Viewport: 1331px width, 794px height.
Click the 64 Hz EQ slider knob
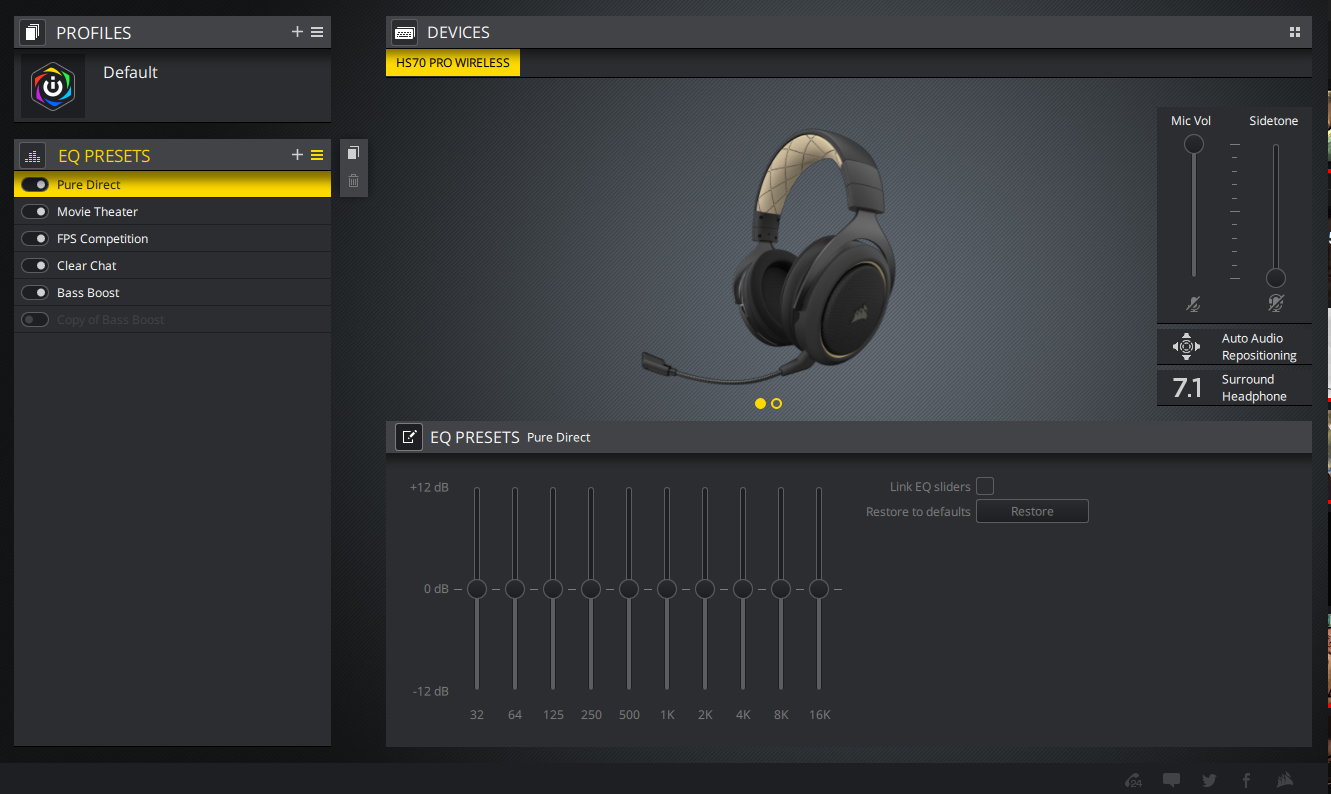[515, 589]
